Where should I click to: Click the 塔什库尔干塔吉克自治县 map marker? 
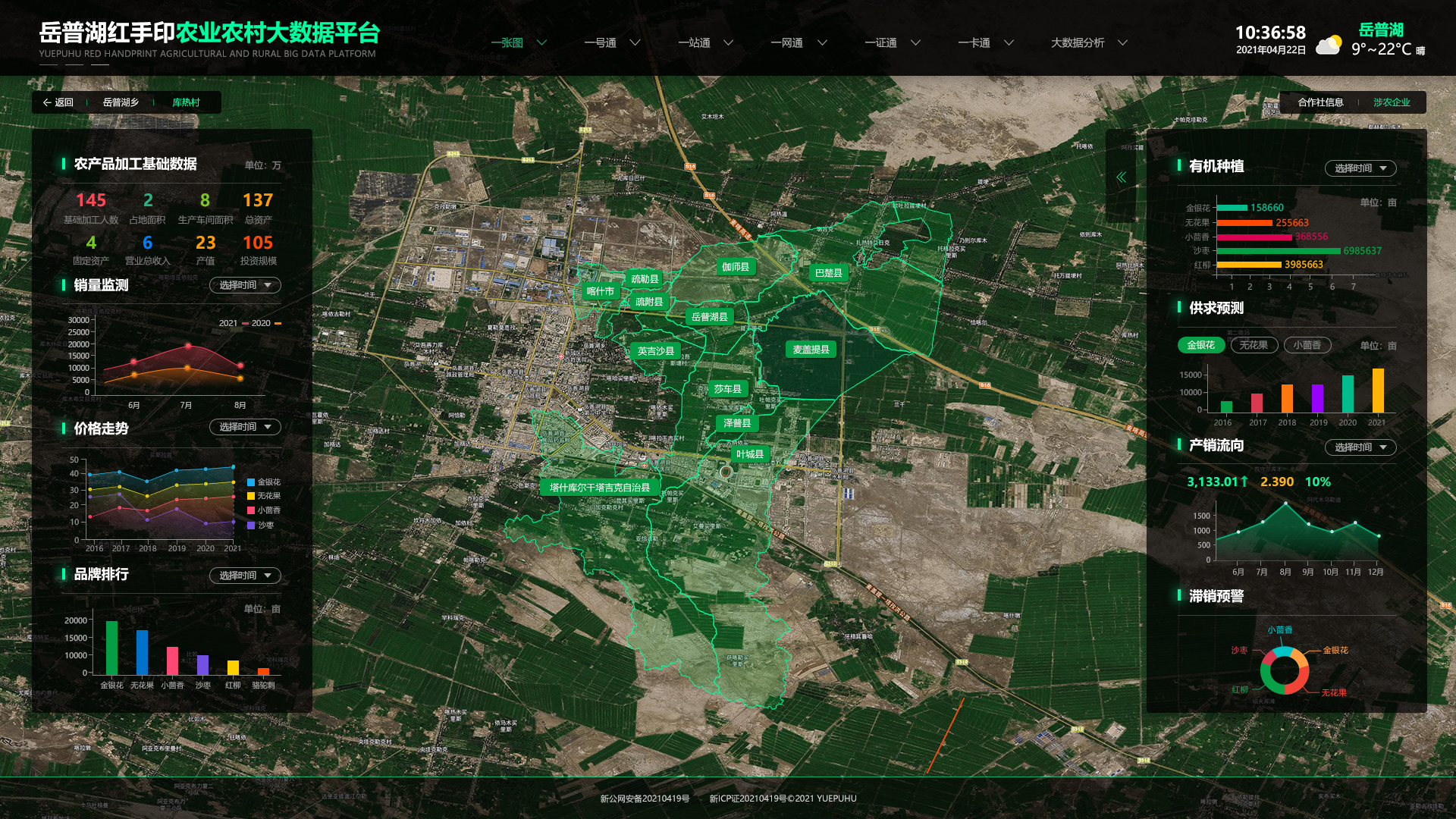click(x=599, y=488)
